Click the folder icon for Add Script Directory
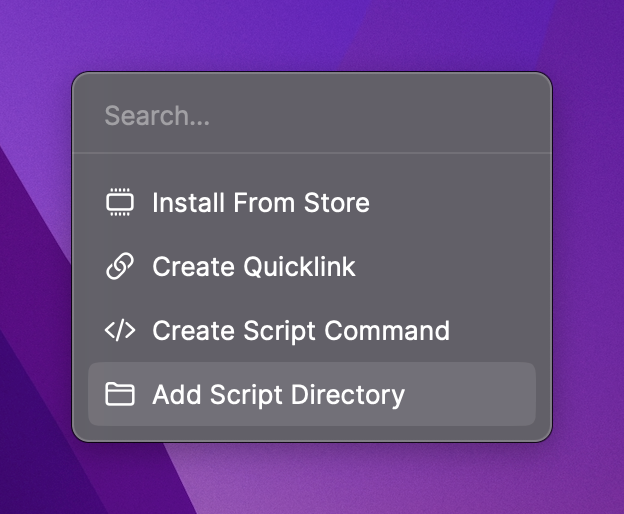Viewport: 624px width, 514px height. [x=120, y=394]
